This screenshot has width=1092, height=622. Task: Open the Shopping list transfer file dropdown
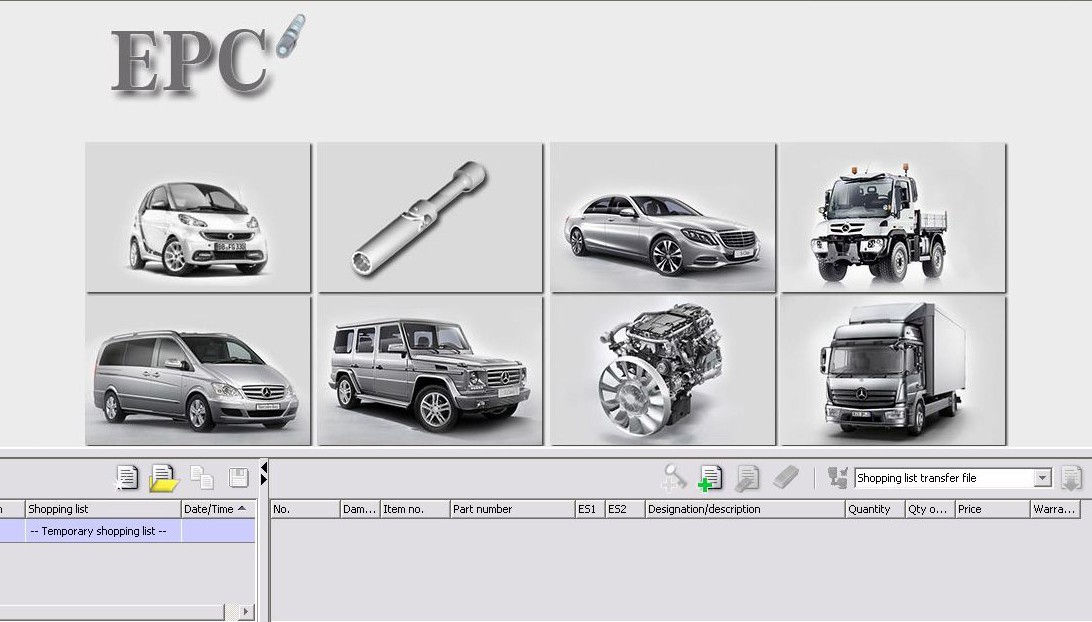pos(1040,478)
